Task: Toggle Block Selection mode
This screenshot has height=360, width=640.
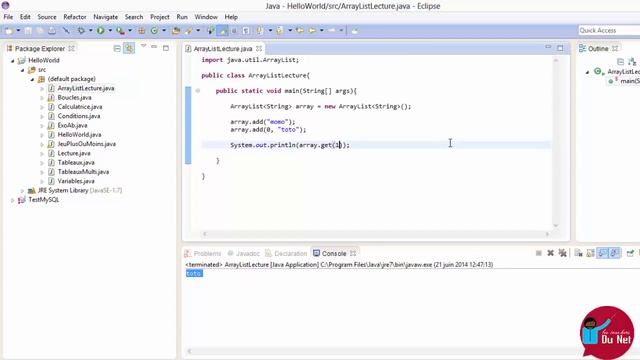Action: point(234,30)
